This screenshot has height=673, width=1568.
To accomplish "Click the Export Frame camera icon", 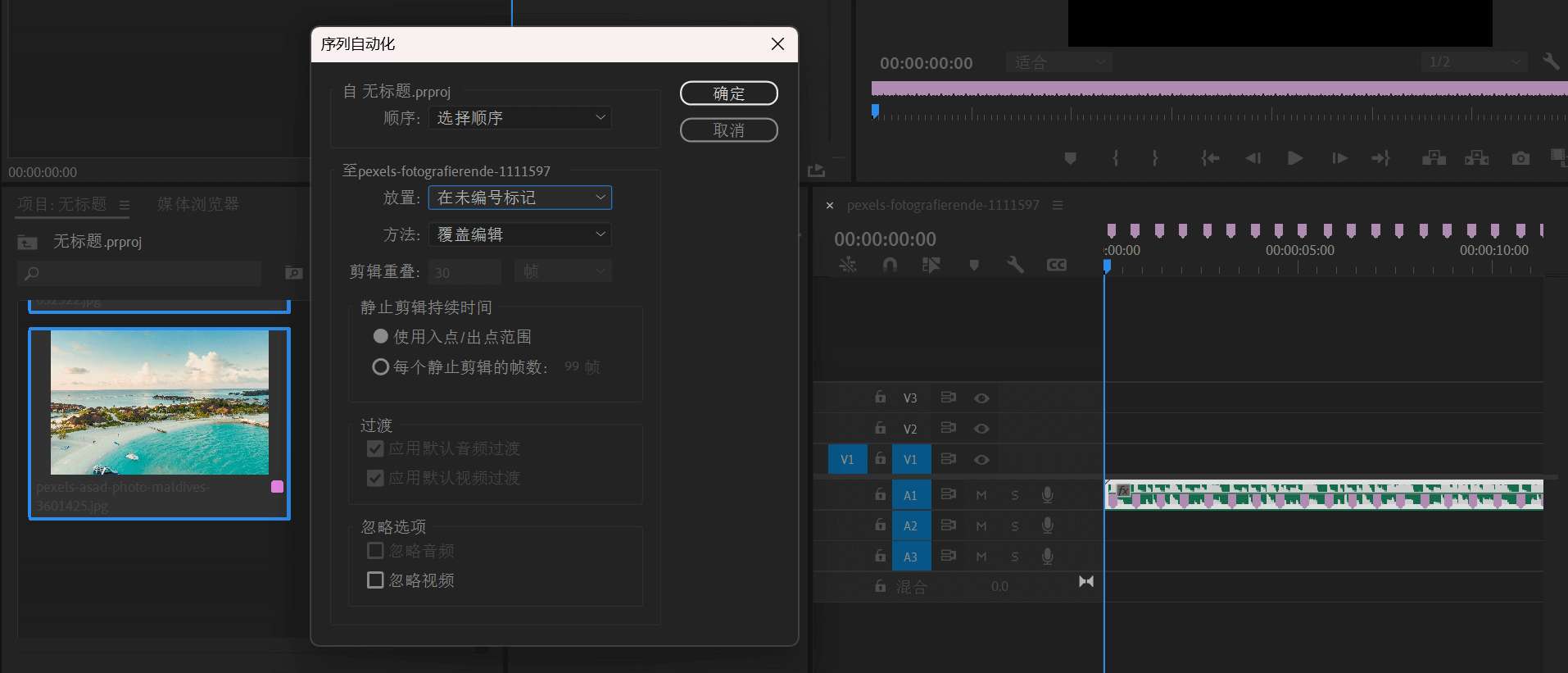I will pos(1520,158).
